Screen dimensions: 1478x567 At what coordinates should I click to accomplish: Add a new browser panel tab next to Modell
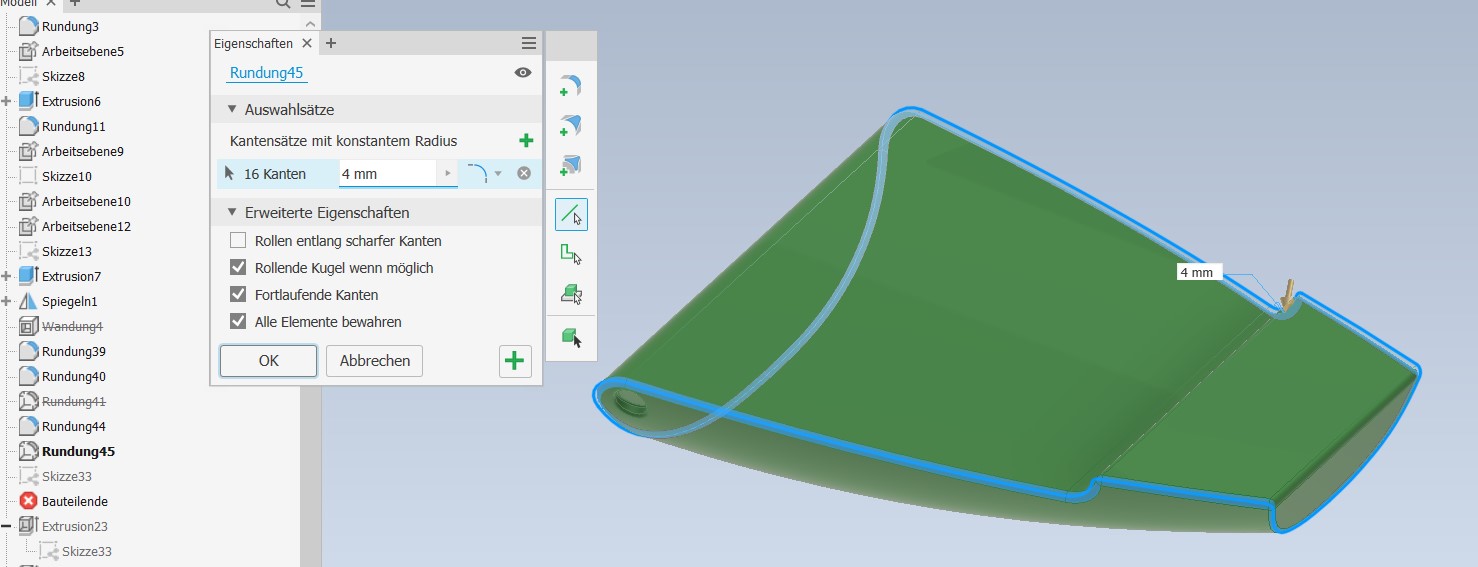coord(75,3)
